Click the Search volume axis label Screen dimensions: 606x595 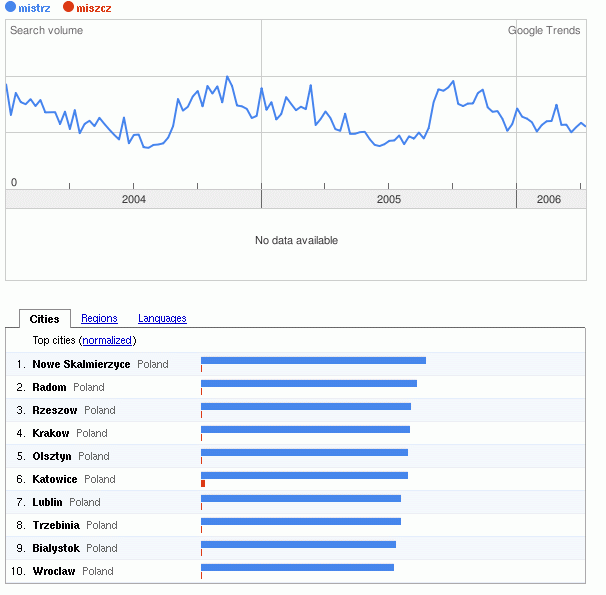pos(47,31)
